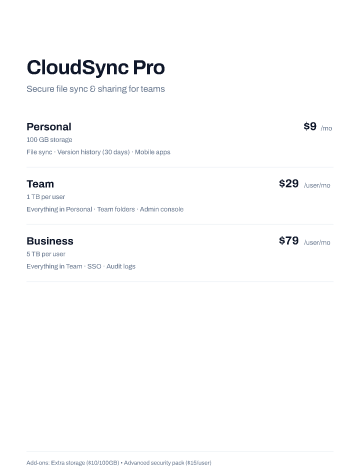The height and width of the screenshot is (466, 360).
Task: Click '1 TB per user' text
Action: point(46,197)
